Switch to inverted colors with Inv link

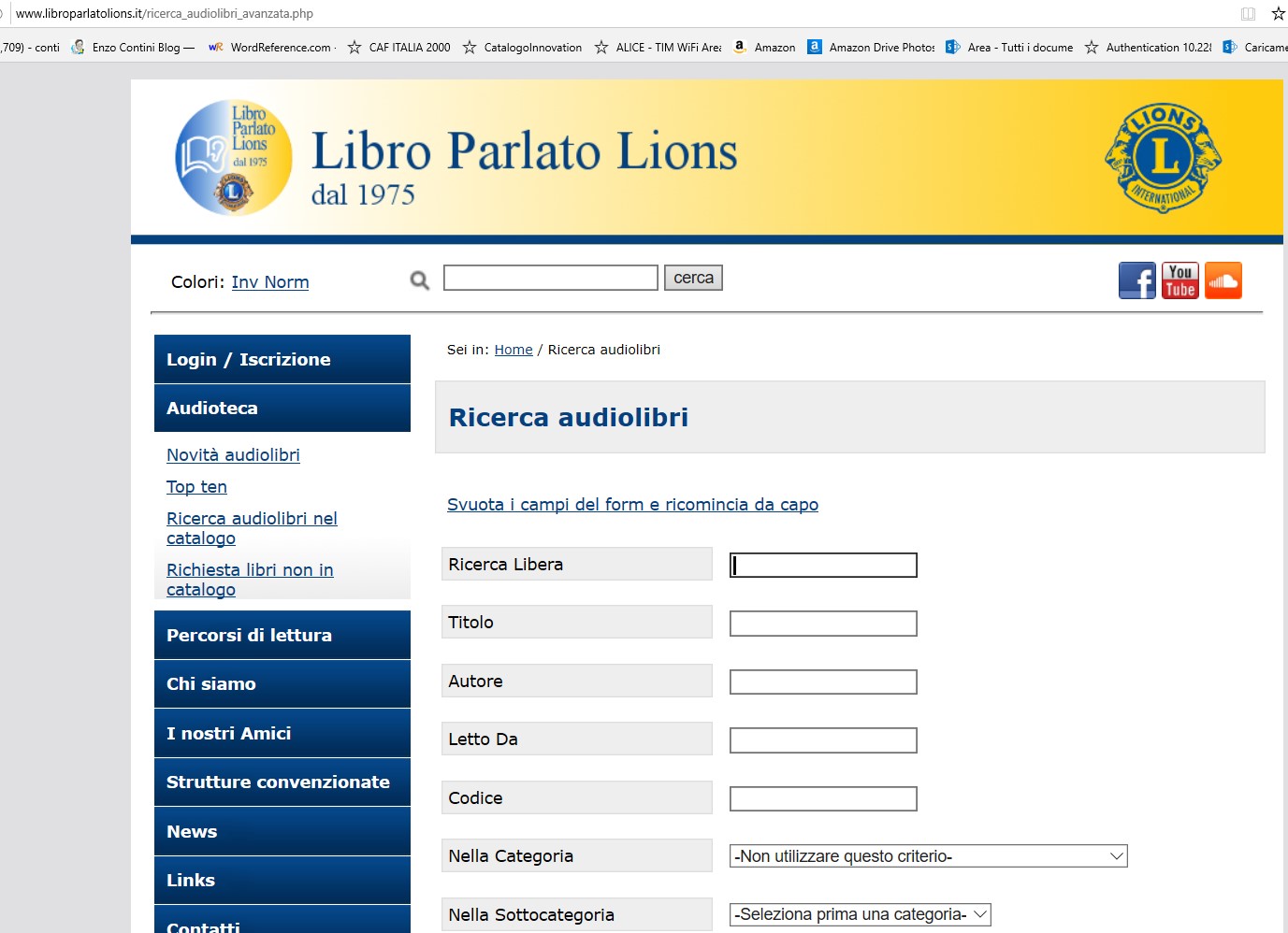[x=245, y=282]
